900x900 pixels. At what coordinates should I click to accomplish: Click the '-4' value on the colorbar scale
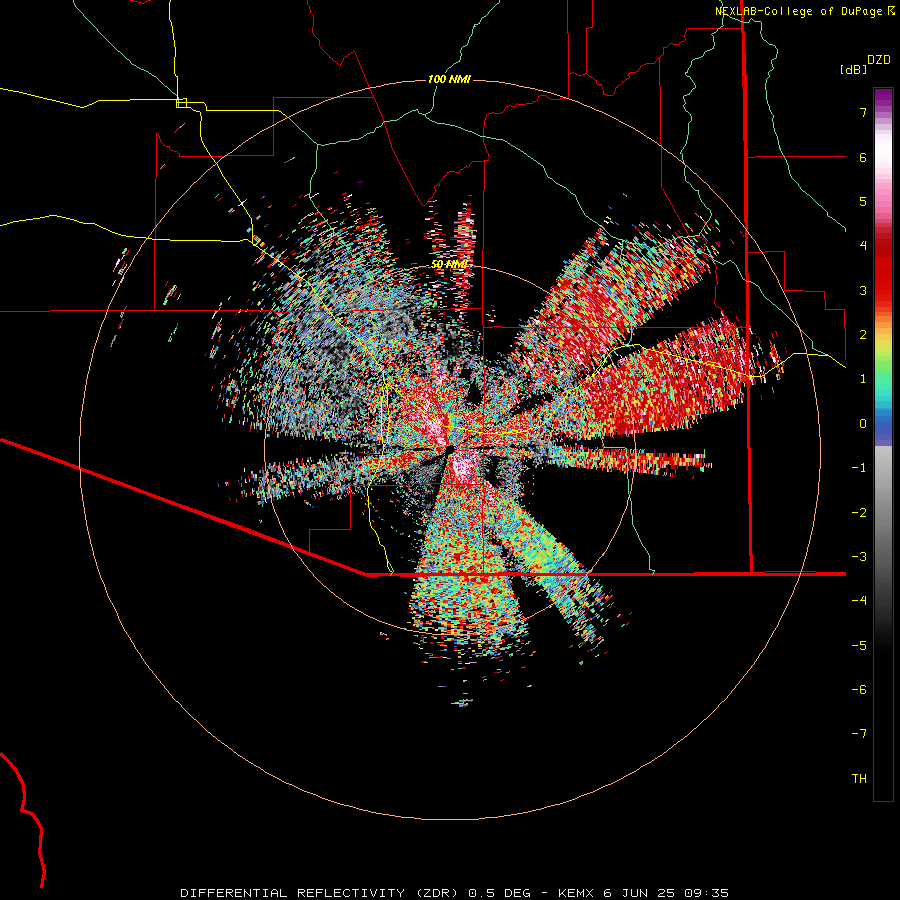point(859,601)
